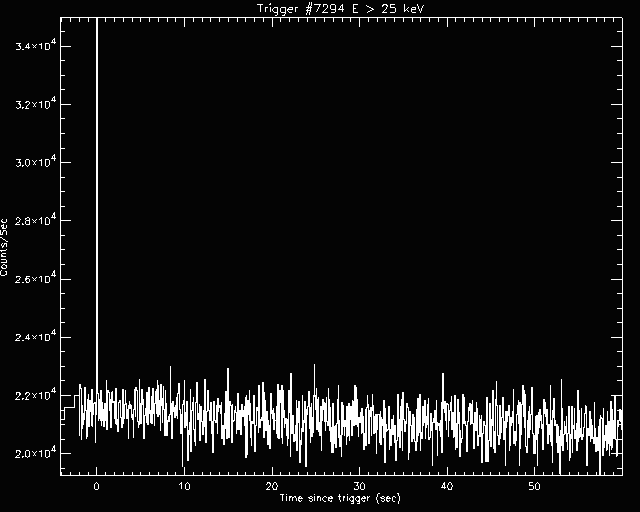Click the x-axis tick label 50

[535, 486]
